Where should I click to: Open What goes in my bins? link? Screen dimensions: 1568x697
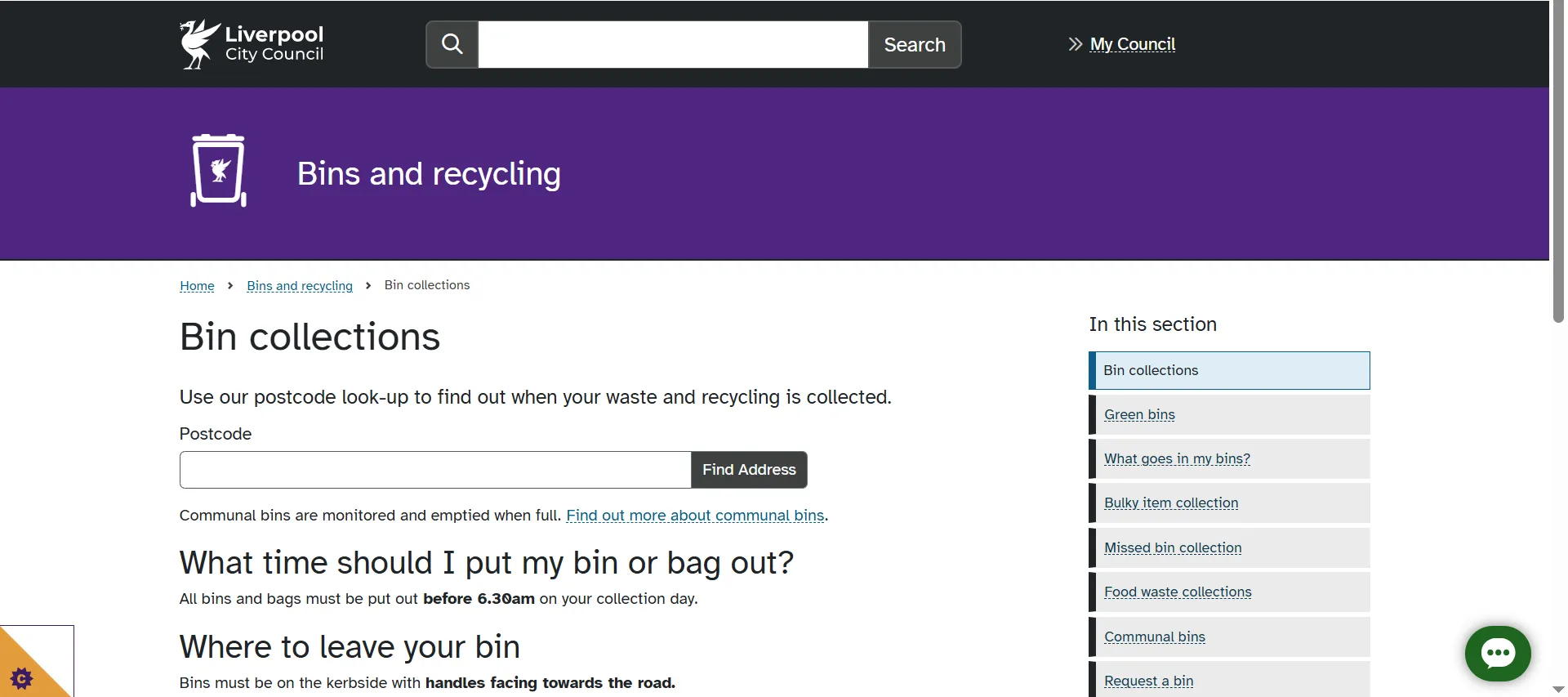pos(1177,459)
